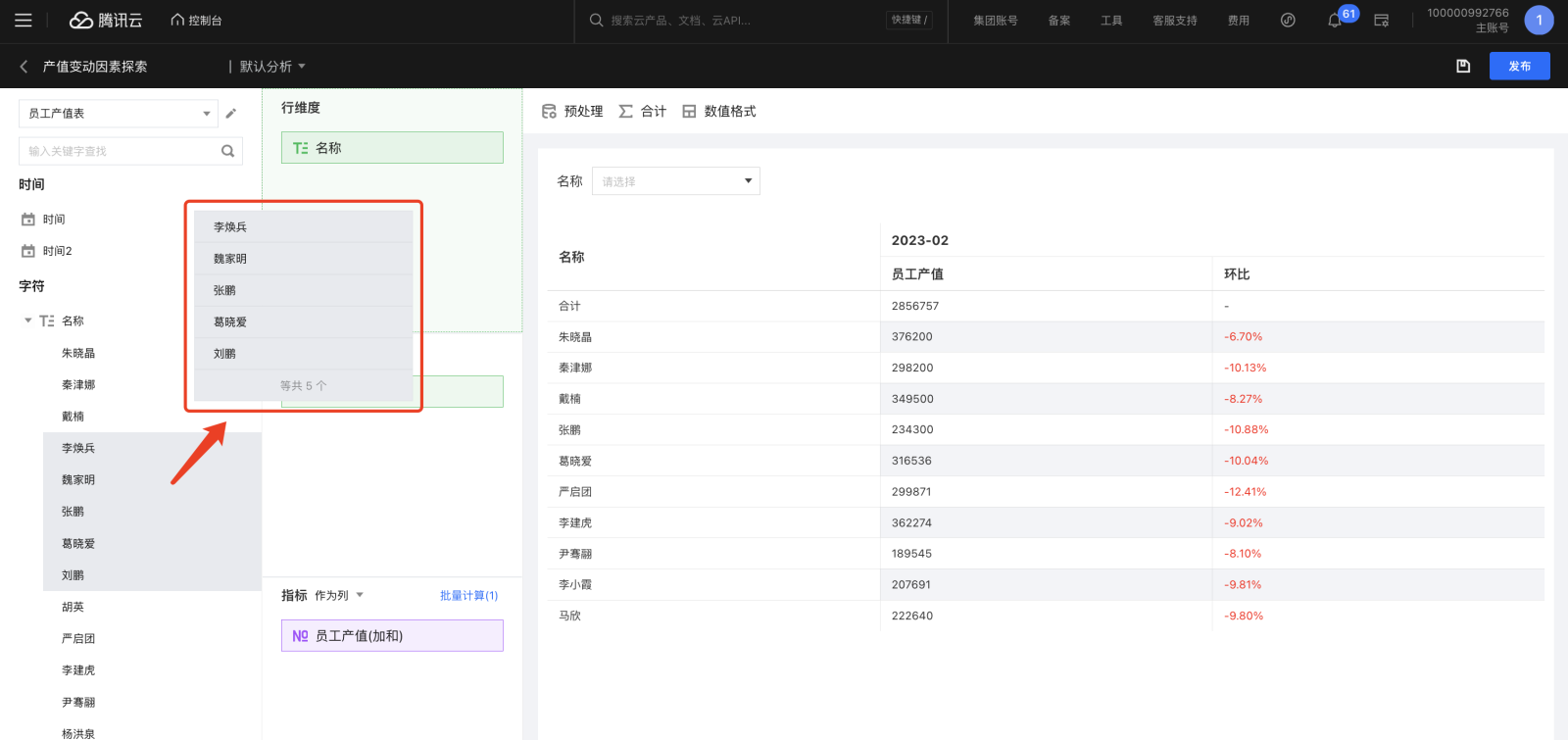1568x740 pixels.
Task: Collapse the 名称 field tree
Action: click(28, 321)
